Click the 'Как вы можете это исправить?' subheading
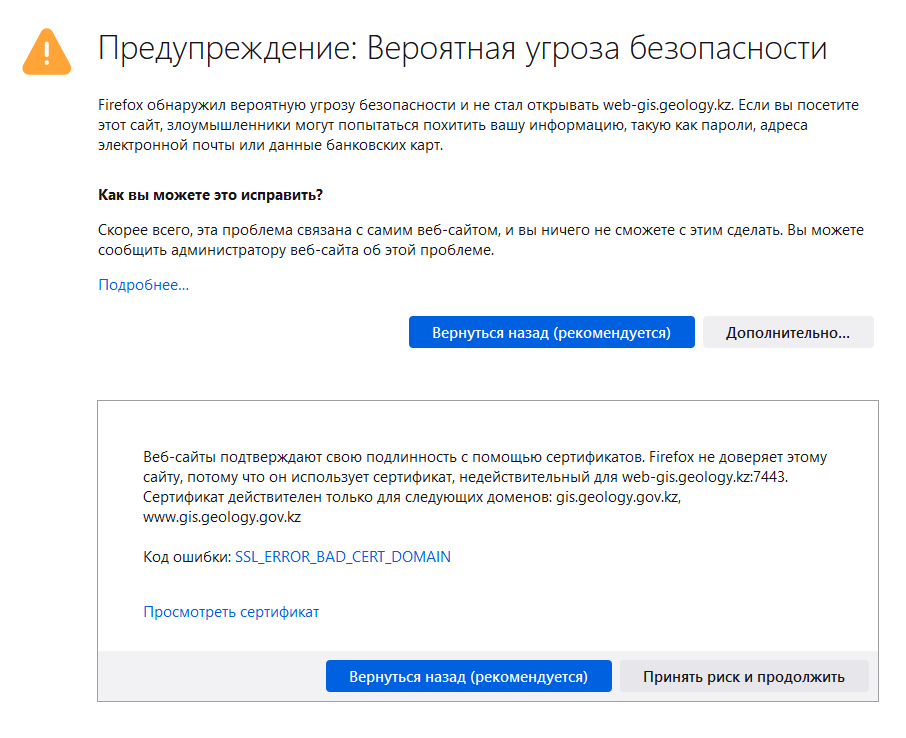 210,193
